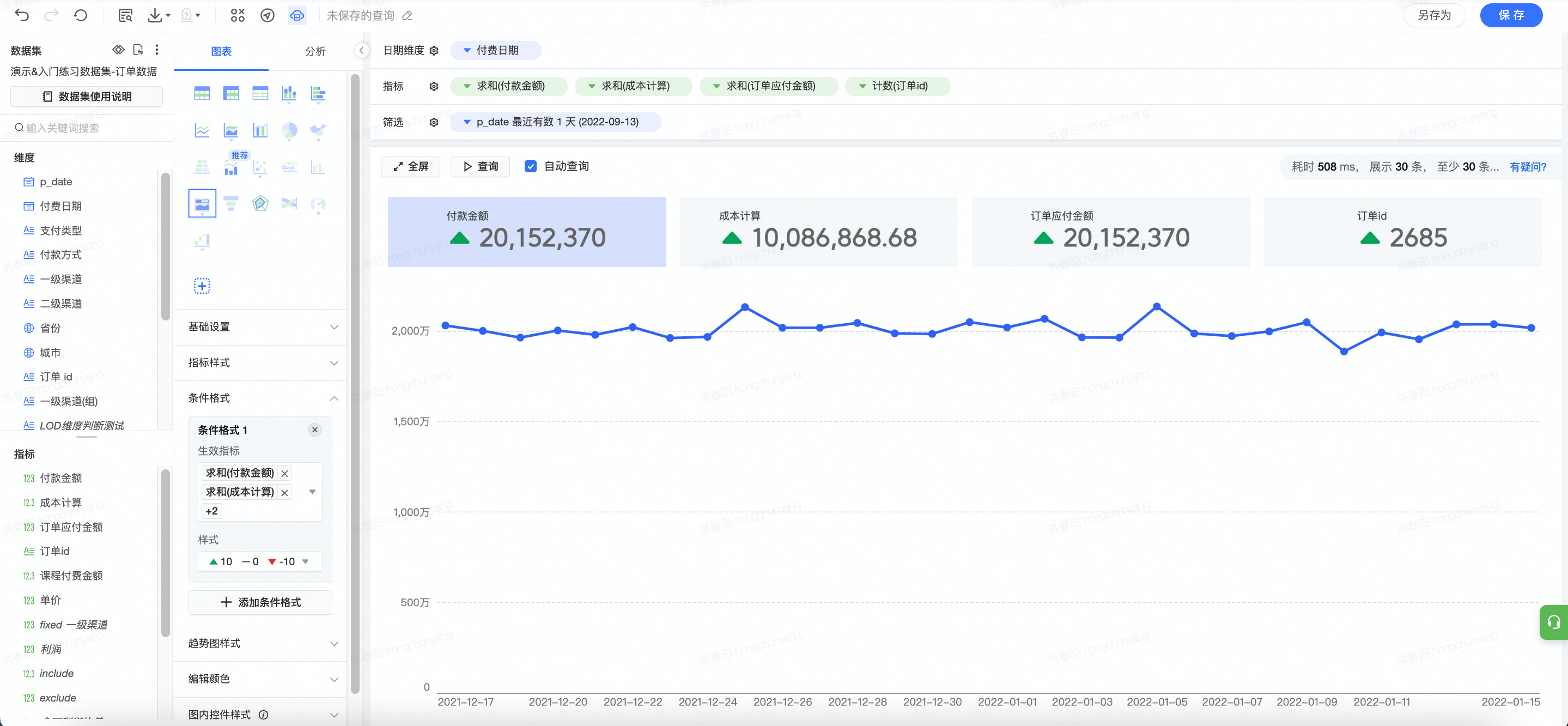
Task: Remove 条件格式 1 with its close button
Action: coord(315,430)
